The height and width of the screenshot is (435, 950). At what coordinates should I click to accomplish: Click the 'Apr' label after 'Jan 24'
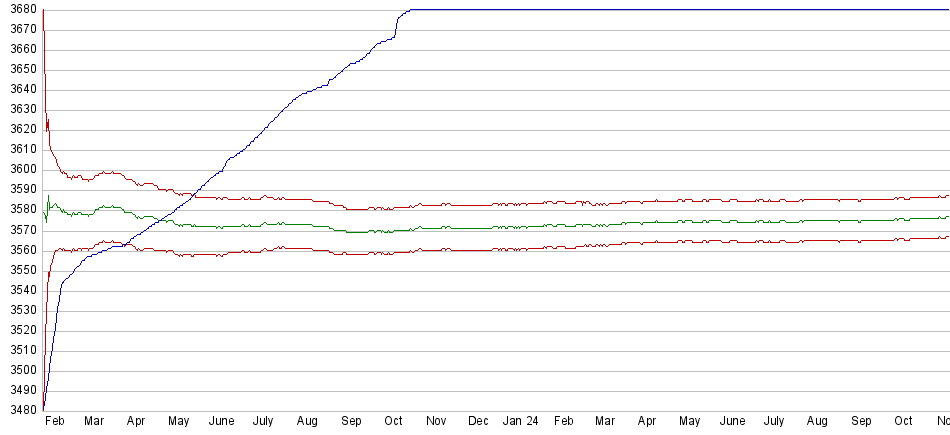pyautogui.click(x=647, y=422)
